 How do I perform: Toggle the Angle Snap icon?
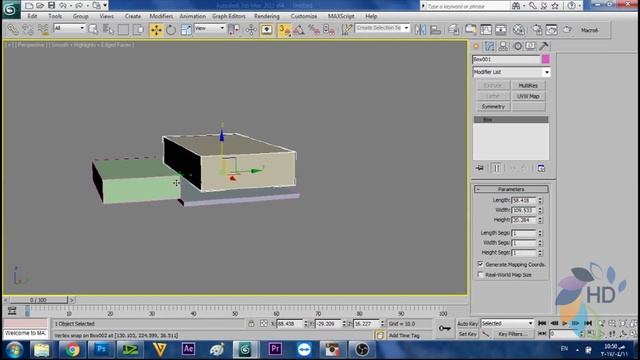coord(299,30)
